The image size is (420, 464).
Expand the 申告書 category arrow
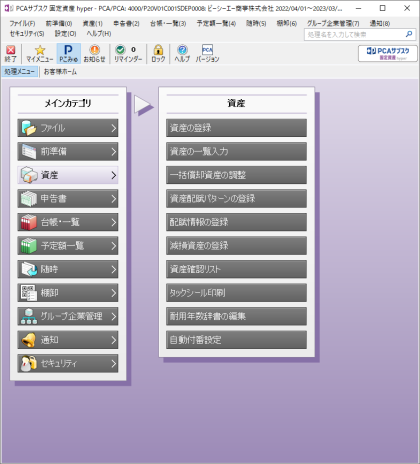point(114,199)
